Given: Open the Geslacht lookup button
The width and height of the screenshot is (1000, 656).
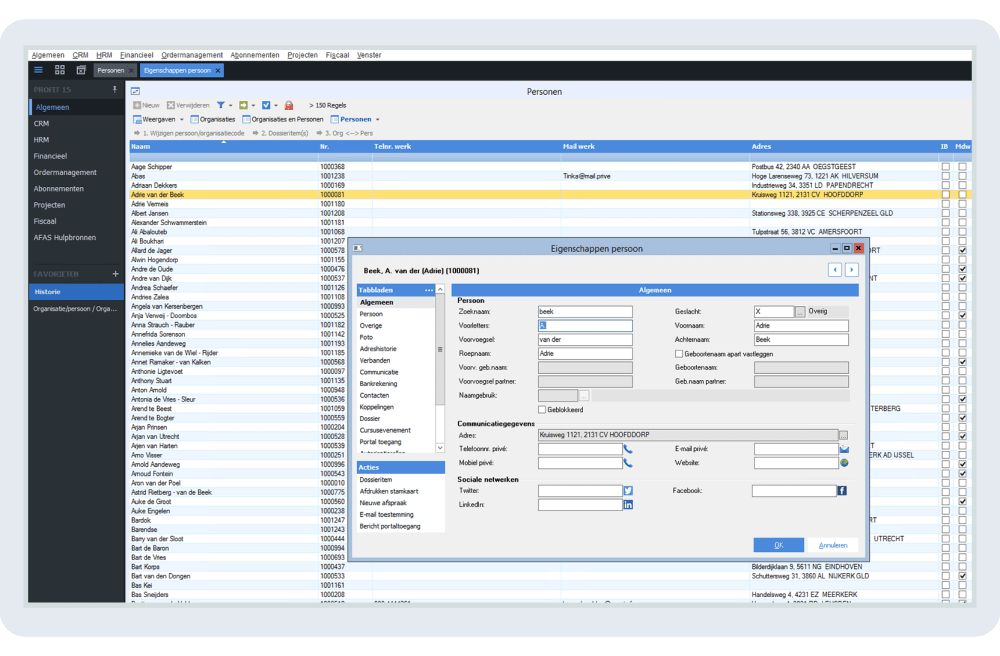Looking at the screenshot, I should click(799, 312).
